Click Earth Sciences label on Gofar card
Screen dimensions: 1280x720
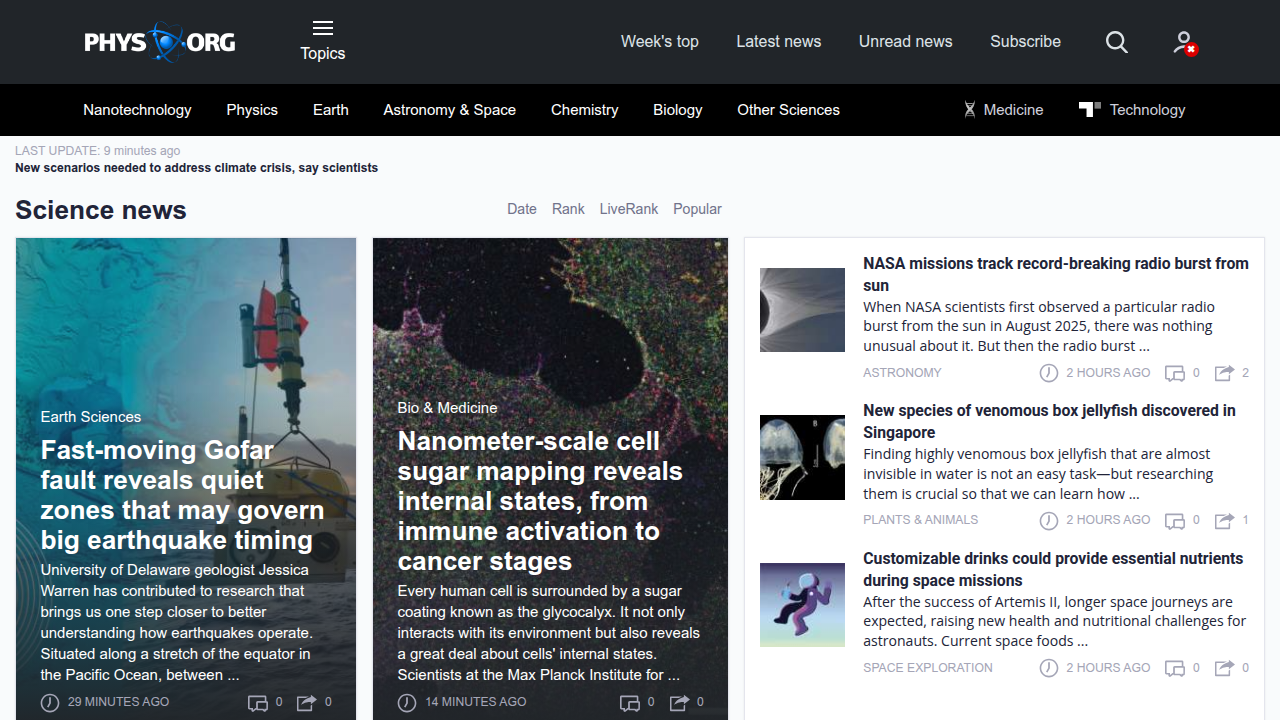click(91, 417)
